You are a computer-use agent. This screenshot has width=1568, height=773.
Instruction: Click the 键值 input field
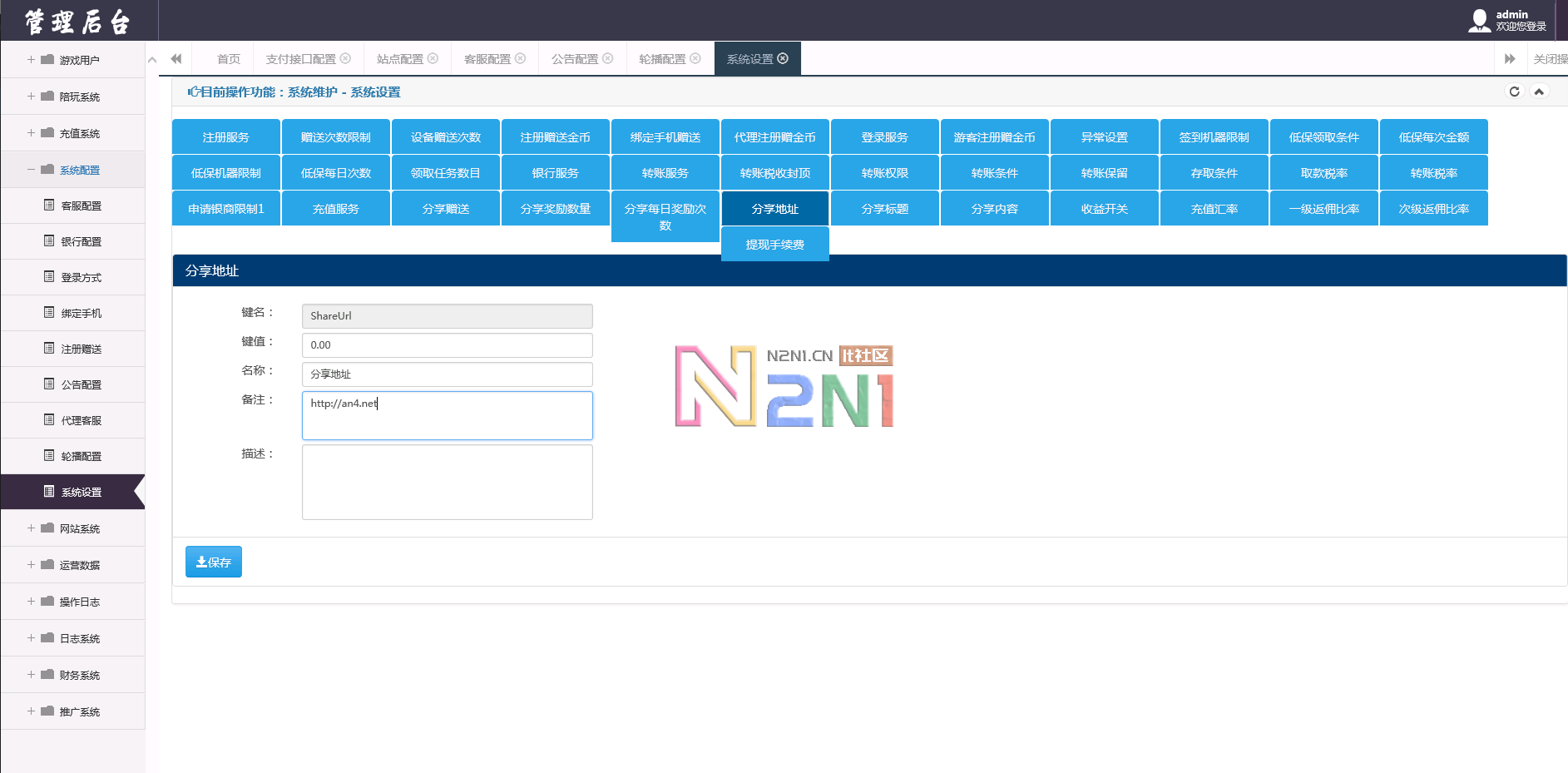(447, 345)
